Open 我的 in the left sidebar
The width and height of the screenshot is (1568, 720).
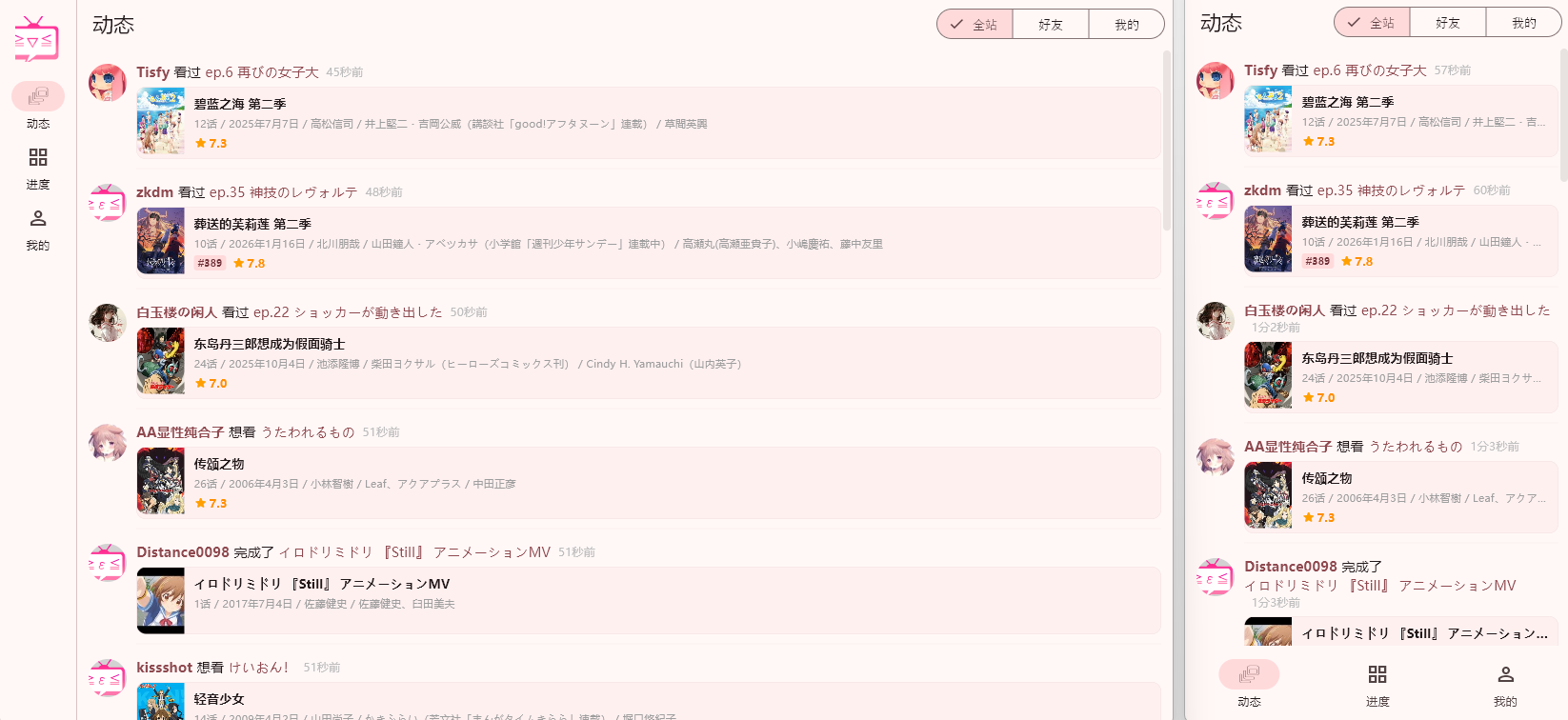[x=38, y=230]
